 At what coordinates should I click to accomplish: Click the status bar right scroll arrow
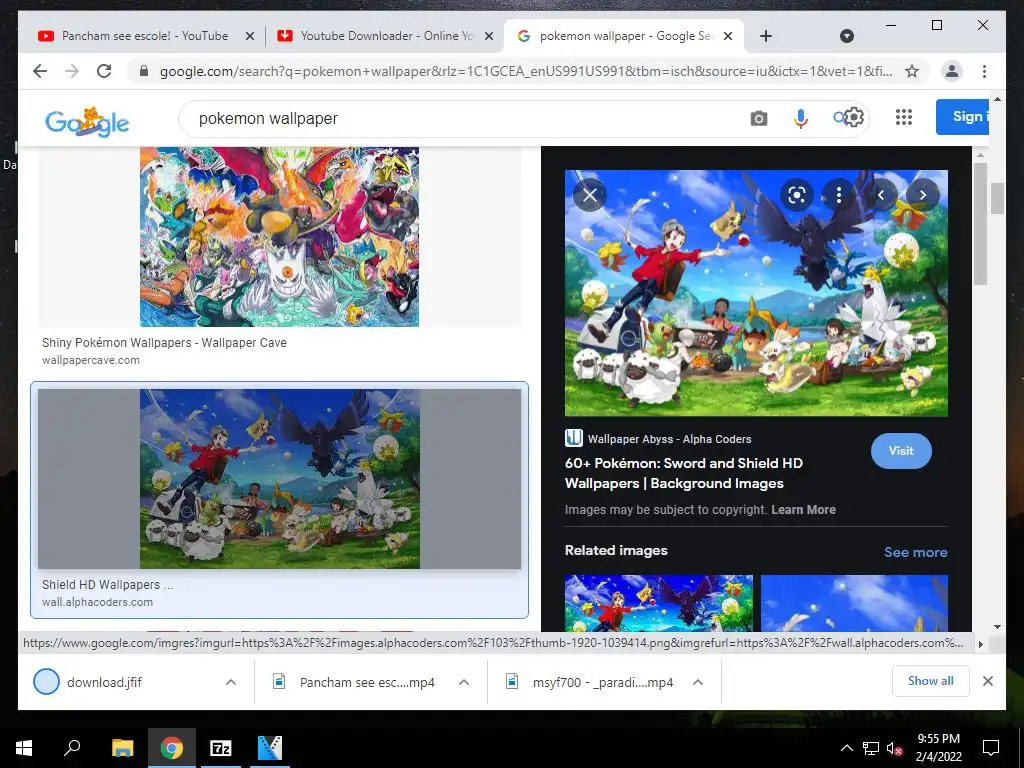point(980,643)
